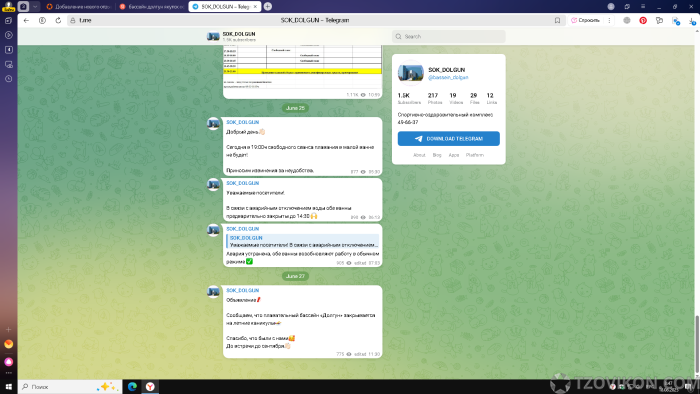Add a sidebar app with the plus icon
Viewport: 700px width, 394px height.
point(8,329)
